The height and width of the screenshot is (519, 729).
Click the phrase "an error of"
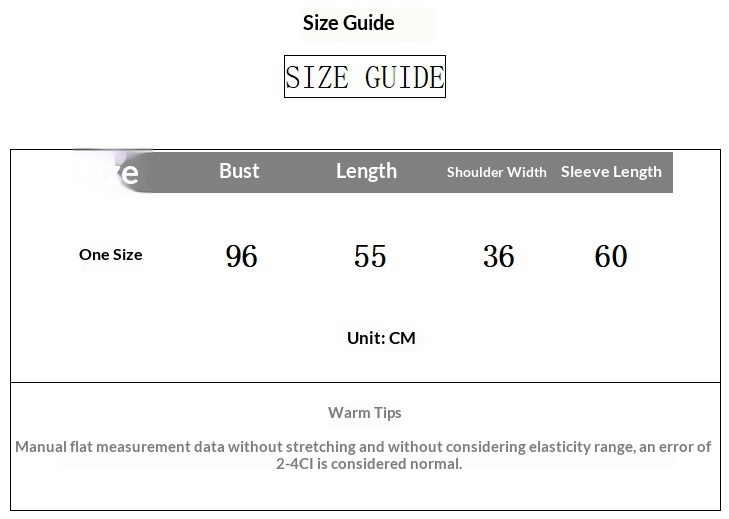[x=675, y=446]
